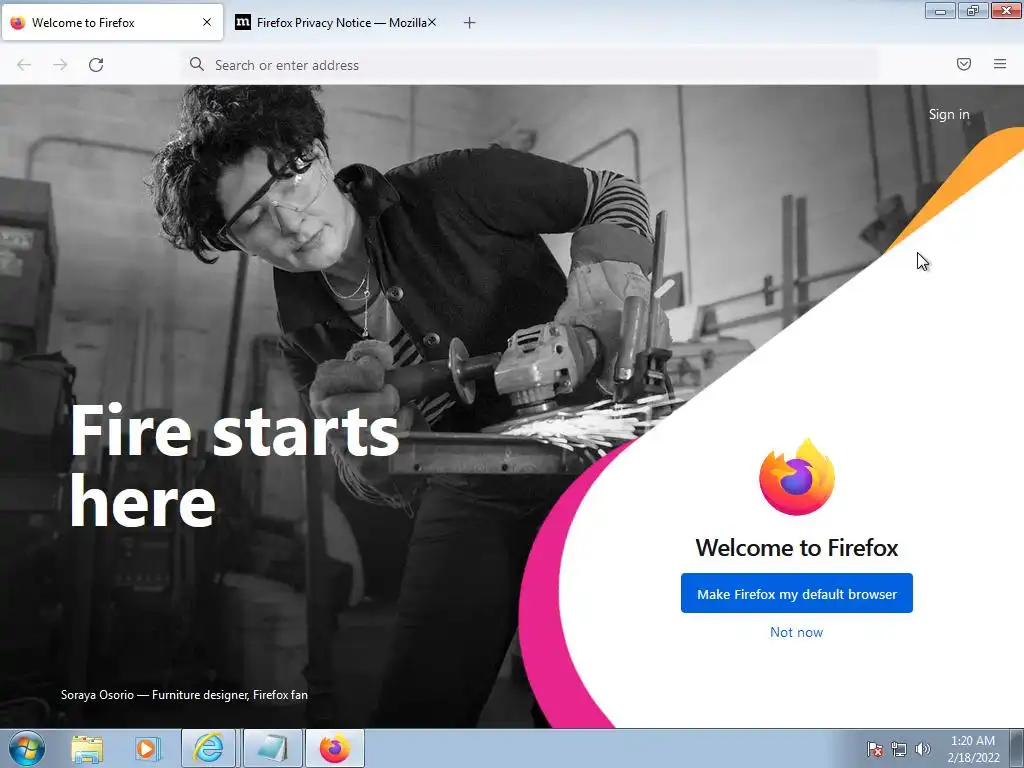The width and height of the screenshot is (1024, 768).
Task: Reload the current page
Action: (96, 65)
